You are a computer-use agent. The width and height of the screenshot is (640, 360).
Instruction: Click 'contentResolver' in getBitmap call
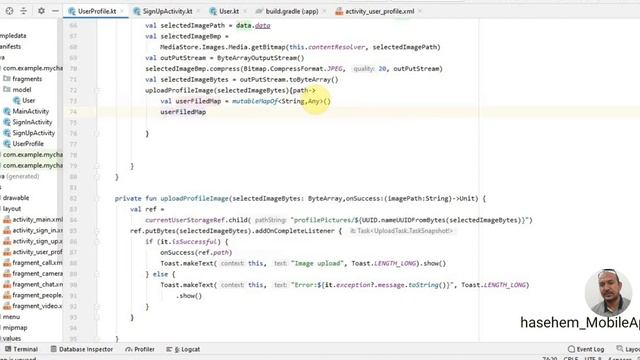(x=336, y=47)
